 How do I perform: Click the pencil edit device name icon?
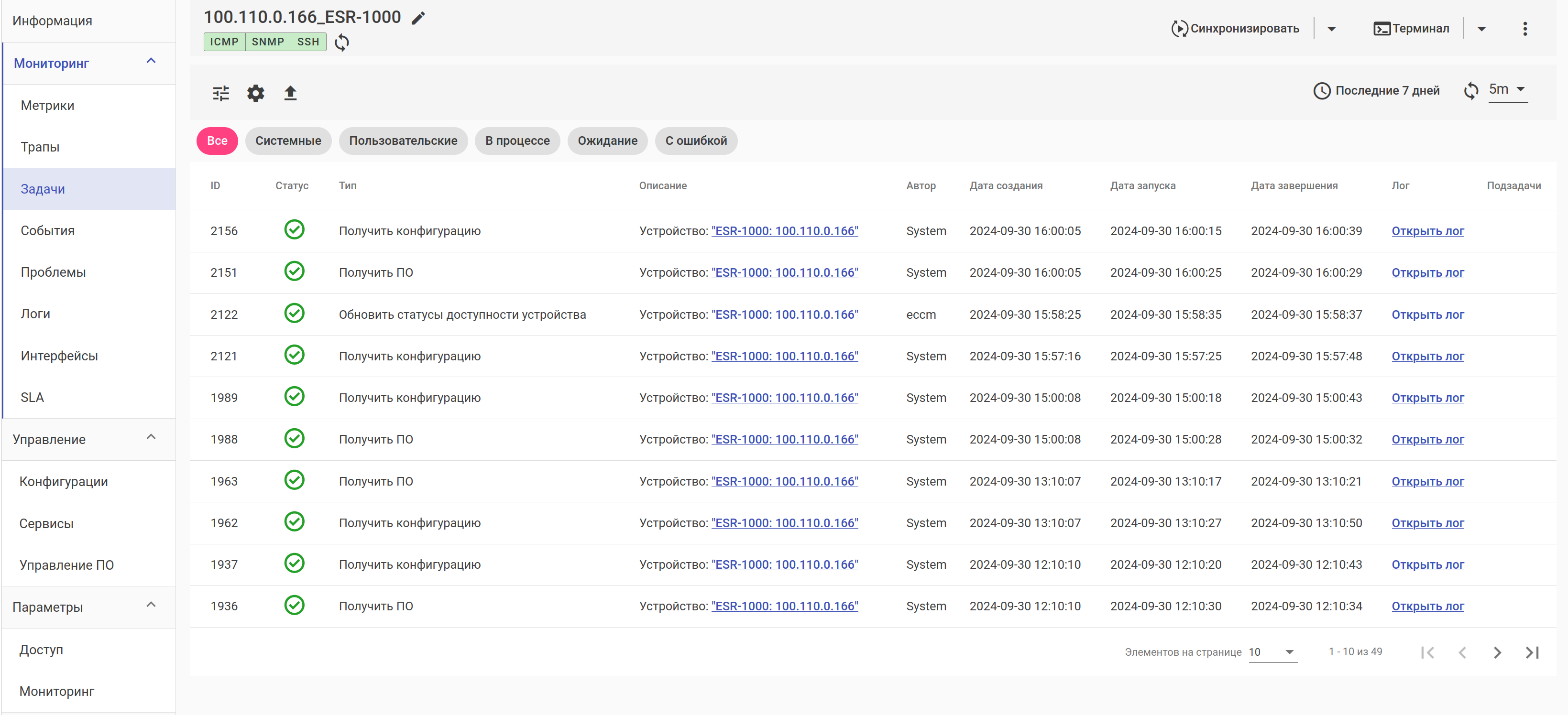(417, 18)
